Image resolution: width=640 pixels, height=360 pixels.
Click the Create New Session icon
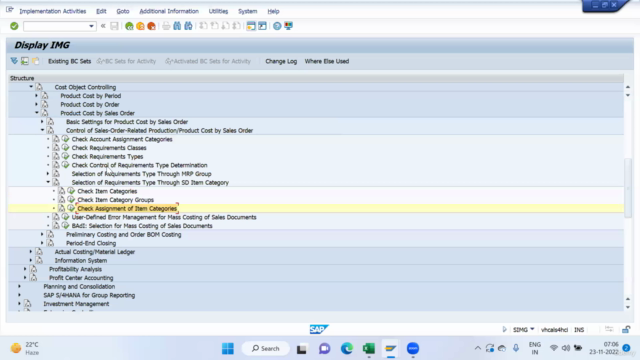coord(251,26)
